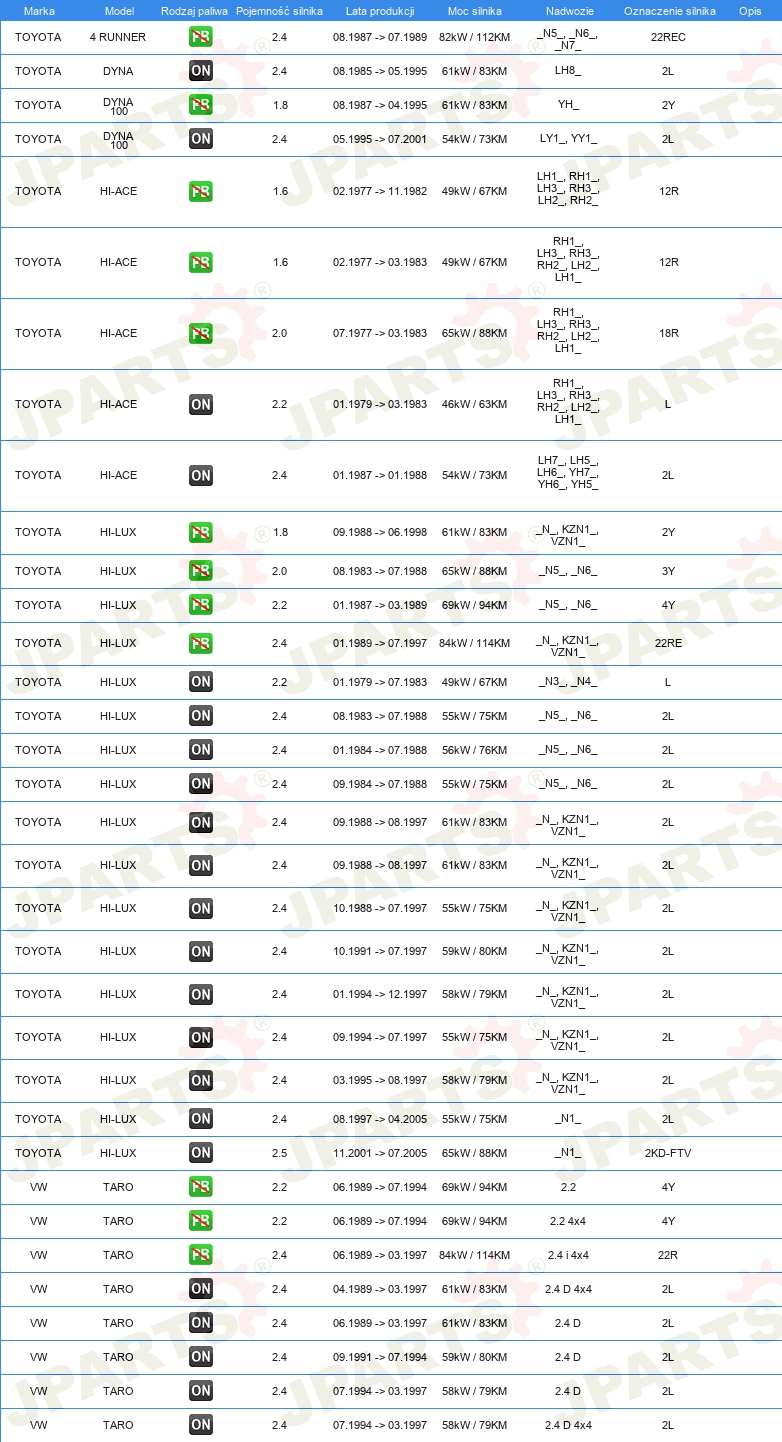Click the diesel ON icon for HI-ACE 01.1979 -> 03.1983
The image size is (782, 1442).
[x=201, y=404]
